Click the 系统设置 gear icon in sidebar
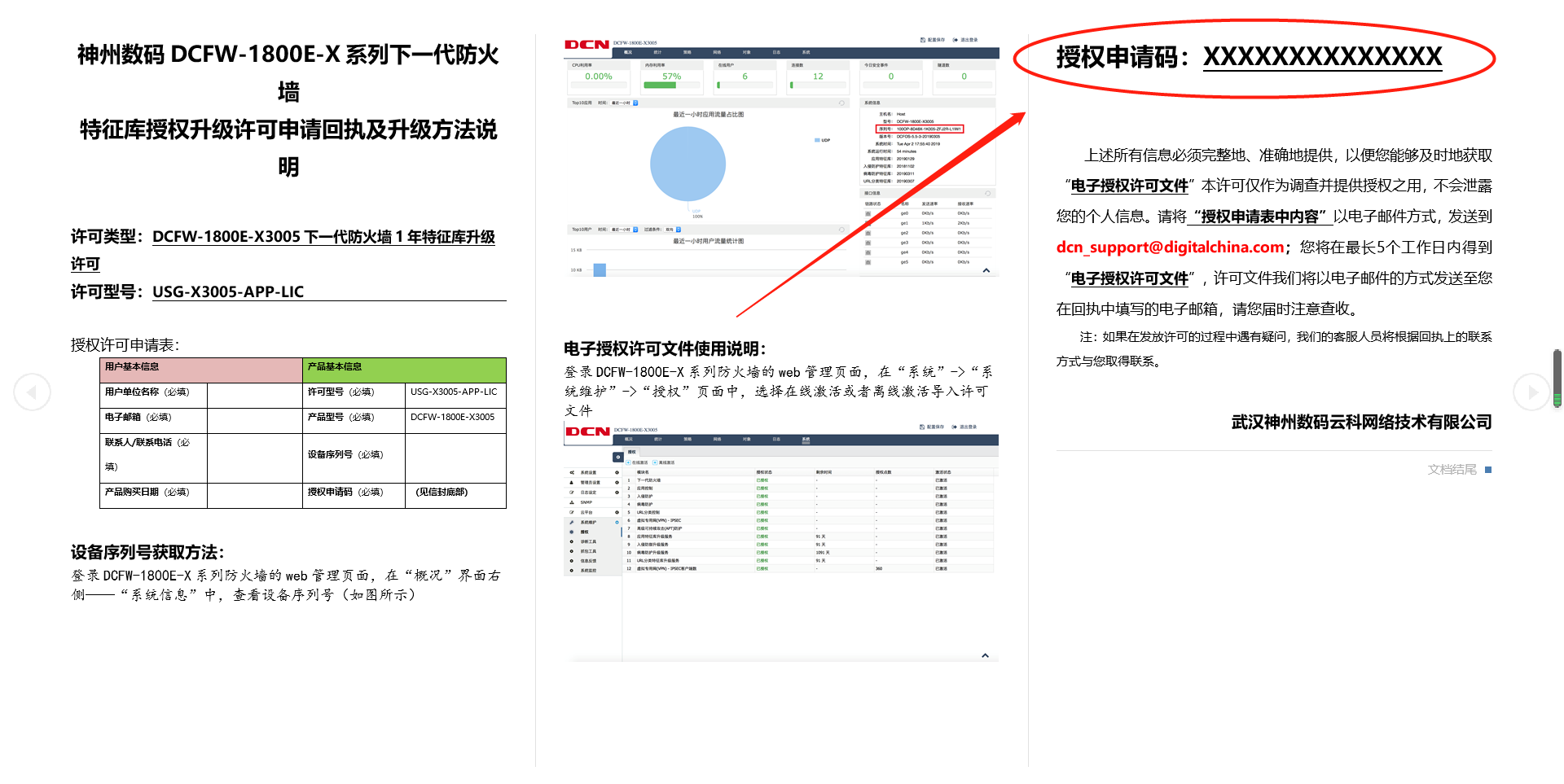 (572, 472)
